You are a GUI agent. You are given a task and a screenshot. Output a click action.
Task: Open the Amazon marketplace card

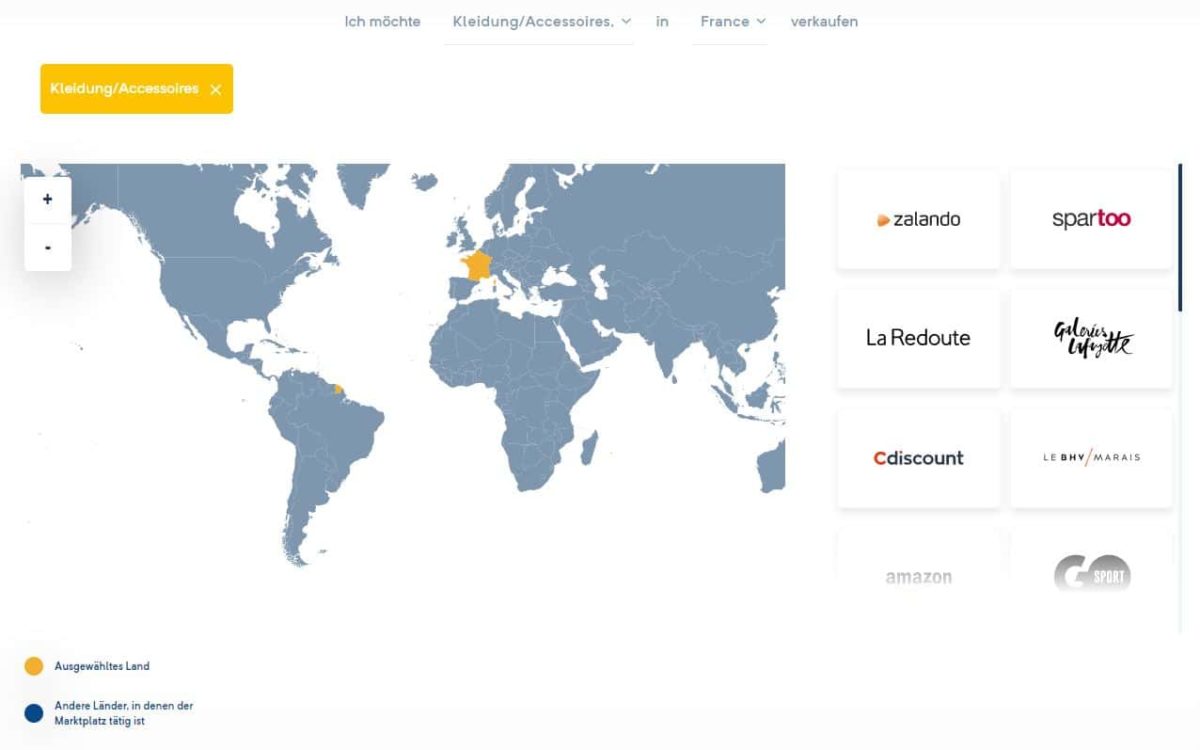[x=918, y=576]
